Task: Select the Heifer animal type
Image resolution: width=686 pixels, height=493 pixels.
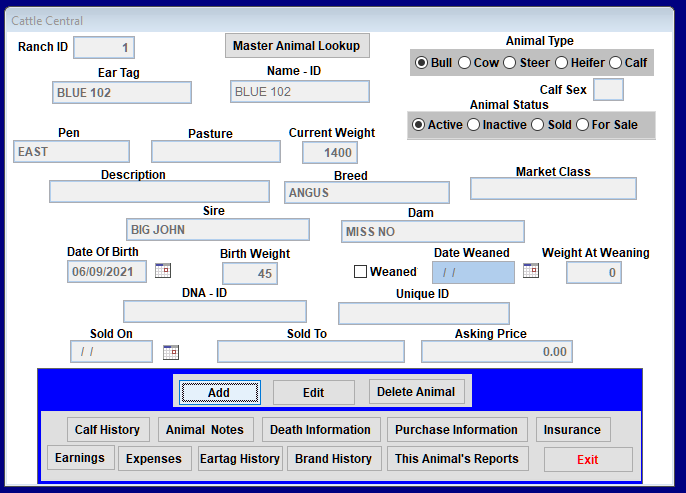Action: pos(561,63)
